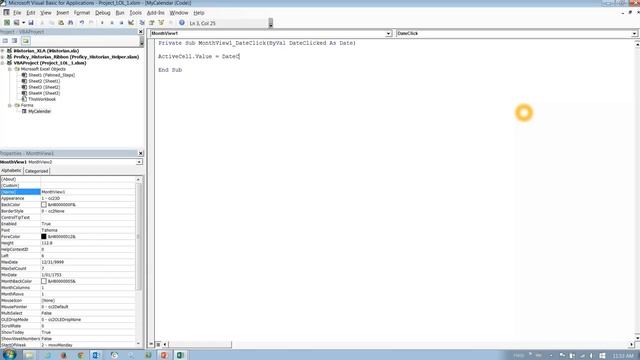Open the Properties object selector dropdown
640x360 pixels.
click(139, 162)
